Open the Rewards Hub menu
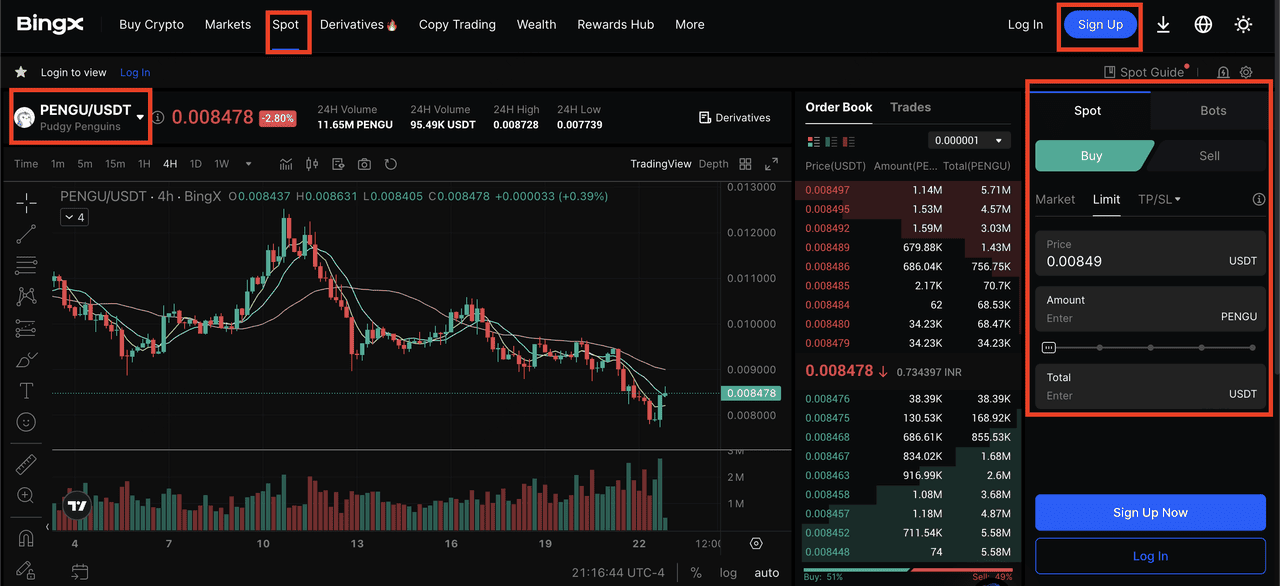The width and height of the screenshot is (1280, 586). pos(615,25)
